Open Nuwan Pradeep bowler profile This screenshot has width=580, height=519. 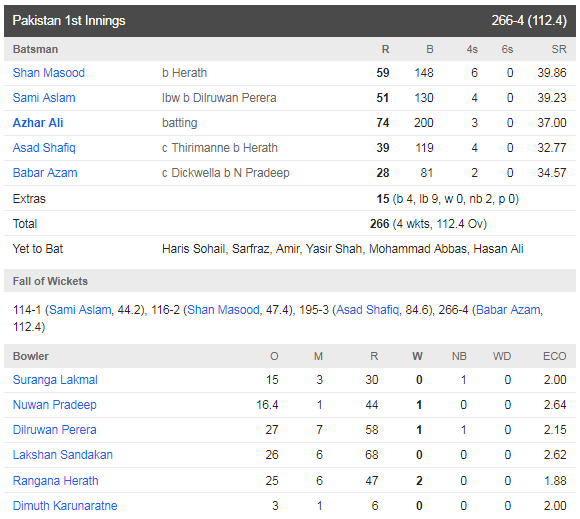55,405
